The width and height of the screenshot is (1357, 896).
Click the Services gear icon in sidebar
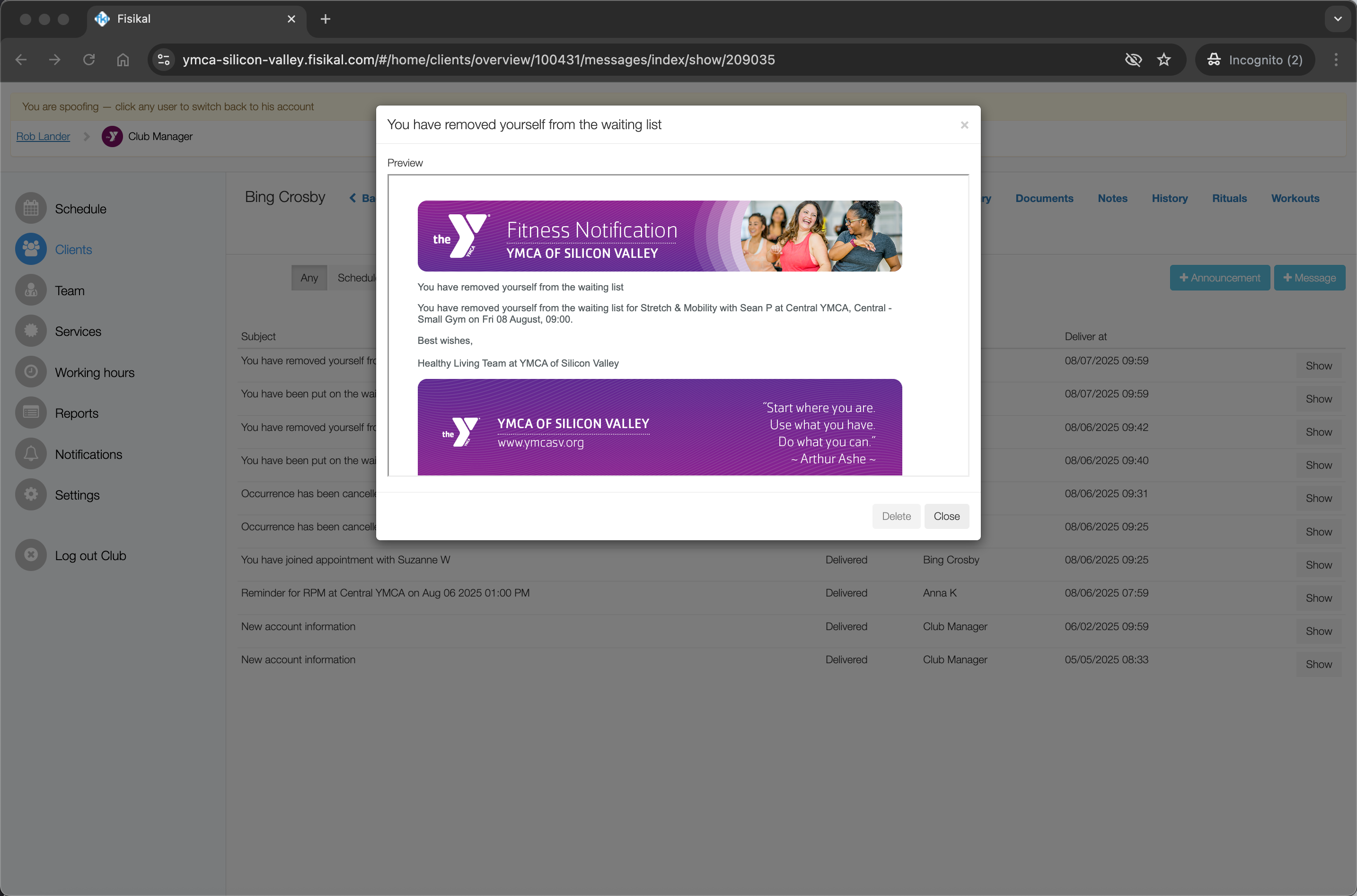31,331
